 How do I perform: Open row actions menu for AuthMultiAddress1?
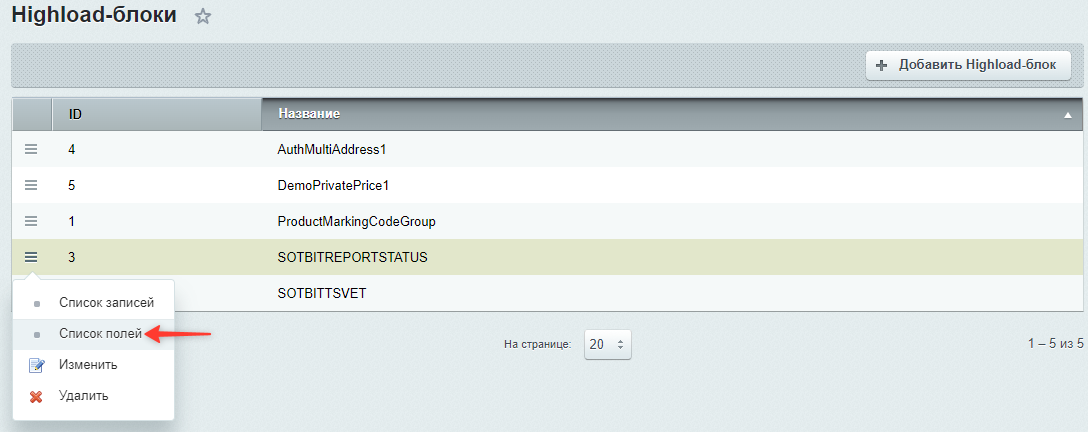click(x=31, y=149)
